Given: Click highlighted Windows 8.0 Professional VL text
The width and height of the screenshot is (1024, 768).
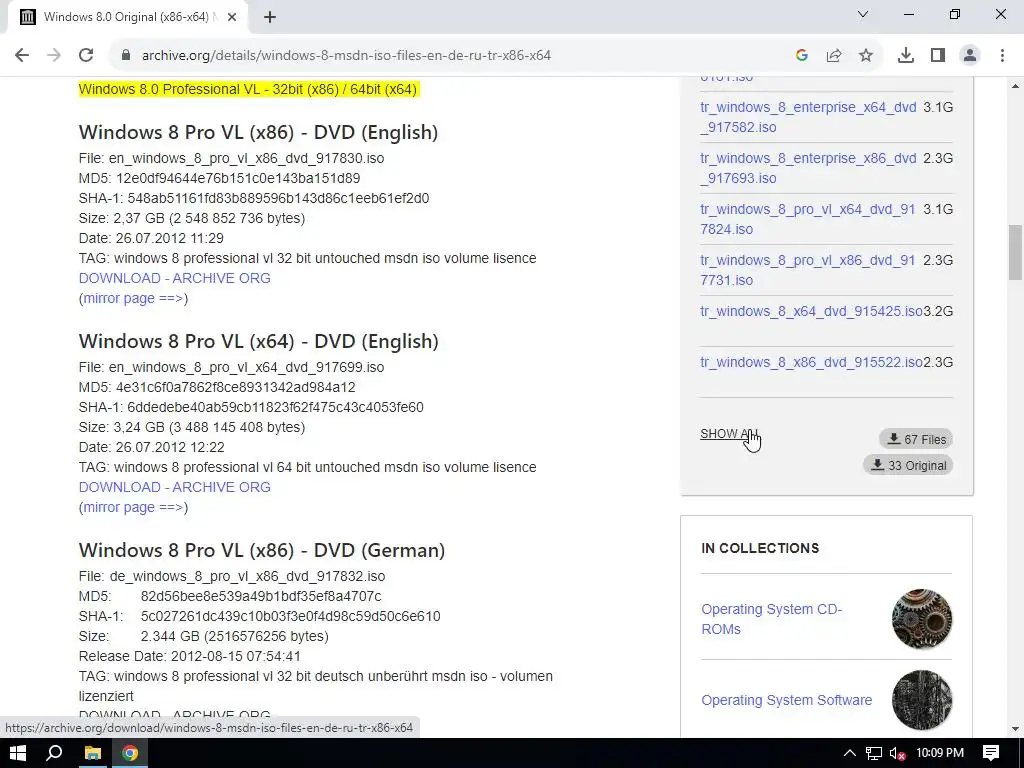Looking at the screenshot, I should click(x=248, y=89).
